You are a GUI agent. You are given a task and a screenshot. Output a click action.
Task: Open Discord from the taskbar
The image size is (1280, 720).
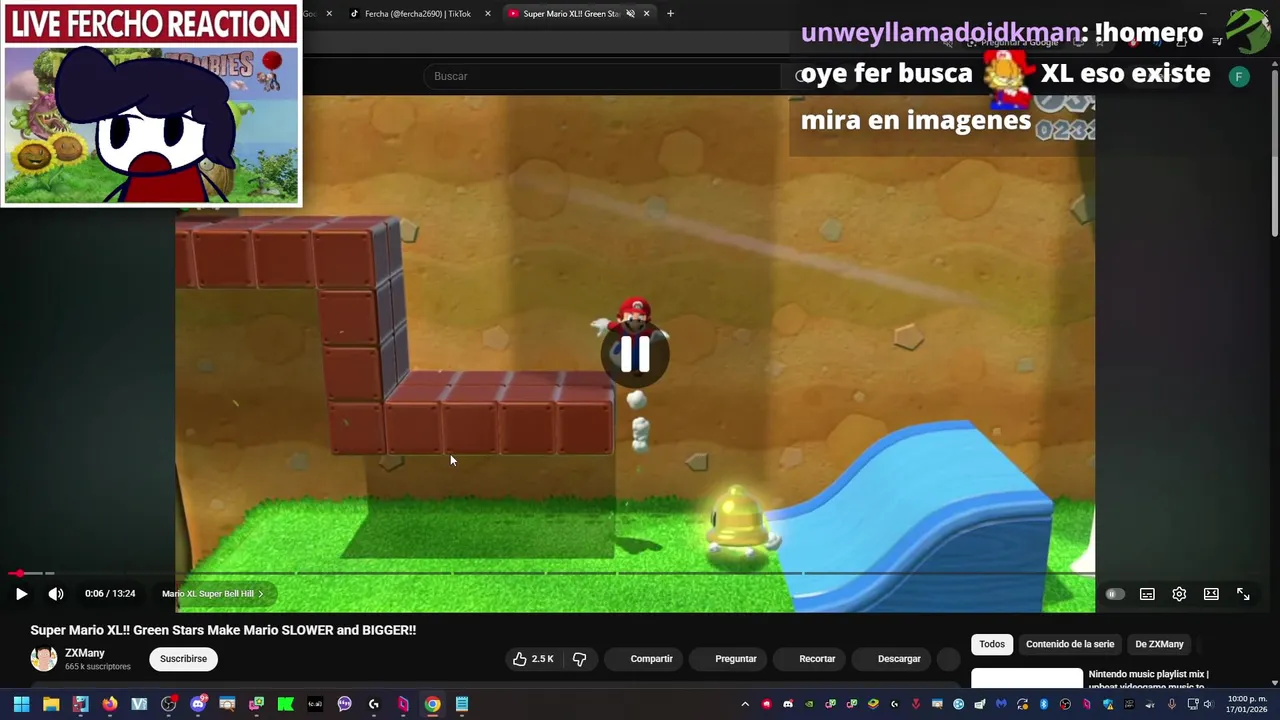tap(198, 704)
